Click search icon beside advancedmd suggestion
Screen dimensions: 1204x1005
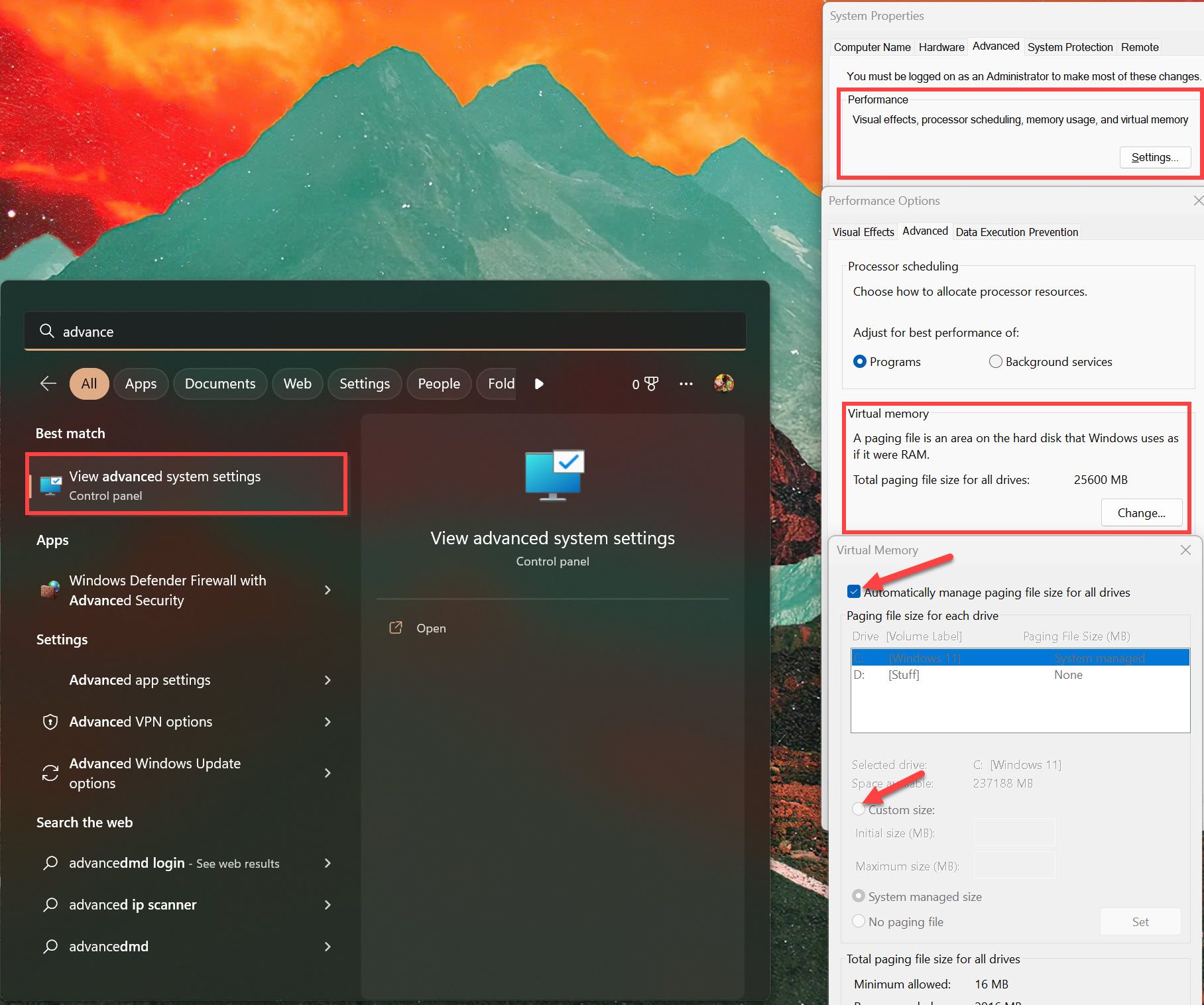point(50,946)
